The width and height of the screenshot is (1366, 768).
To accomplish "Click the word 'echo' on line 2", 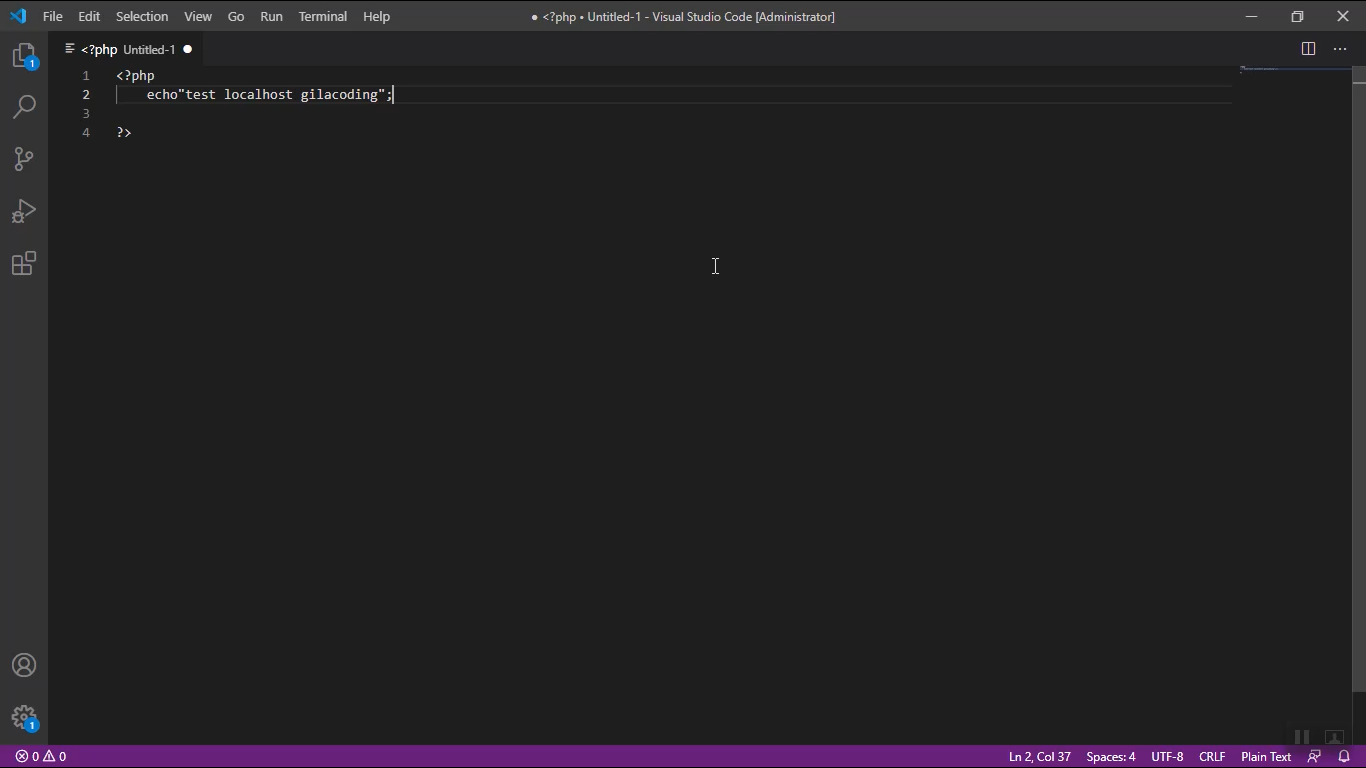I will [x=162, y=95].
